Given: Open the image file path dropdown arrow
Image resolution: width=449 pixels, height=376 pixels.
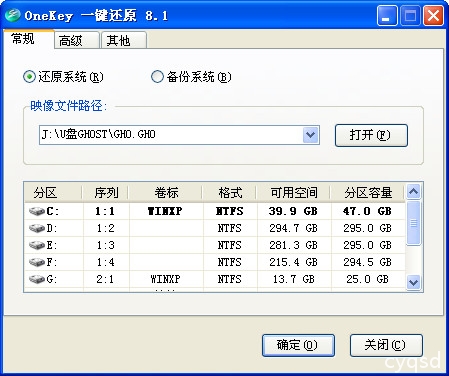Looking at the screenshot, I should (x=311, y=135).
